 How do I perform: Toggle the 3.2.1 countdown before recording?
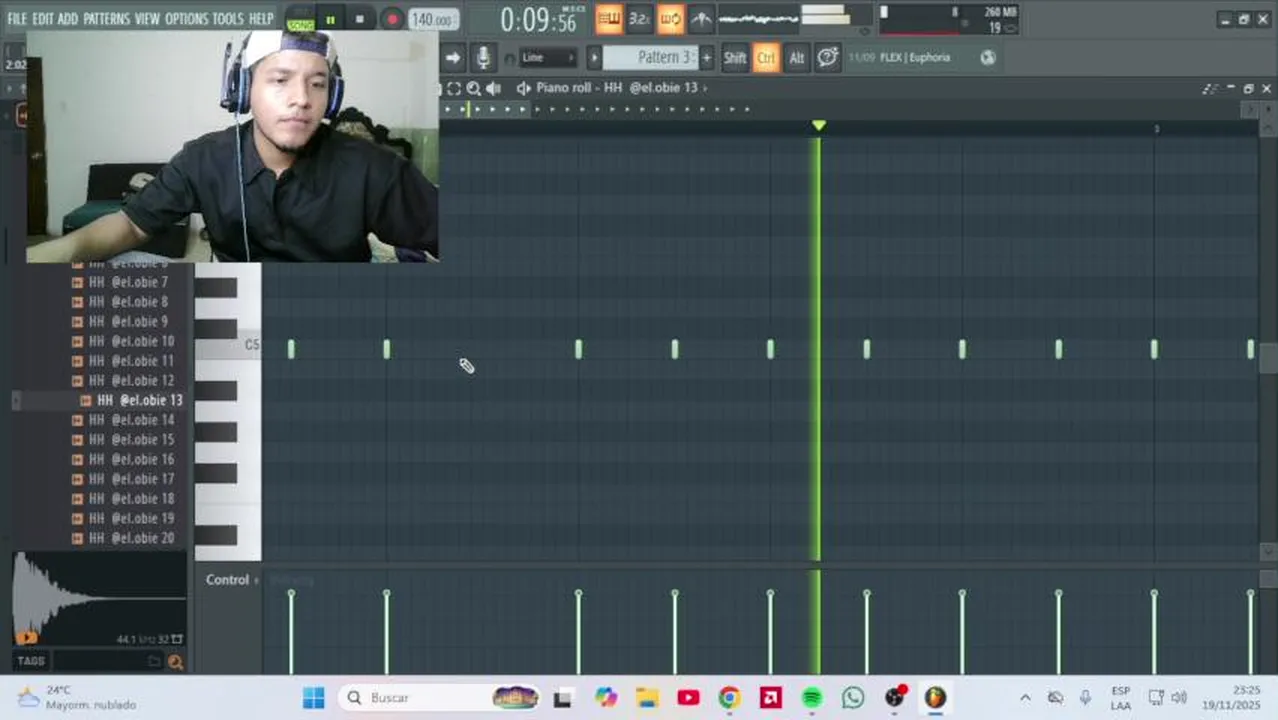tap(639, 19)
